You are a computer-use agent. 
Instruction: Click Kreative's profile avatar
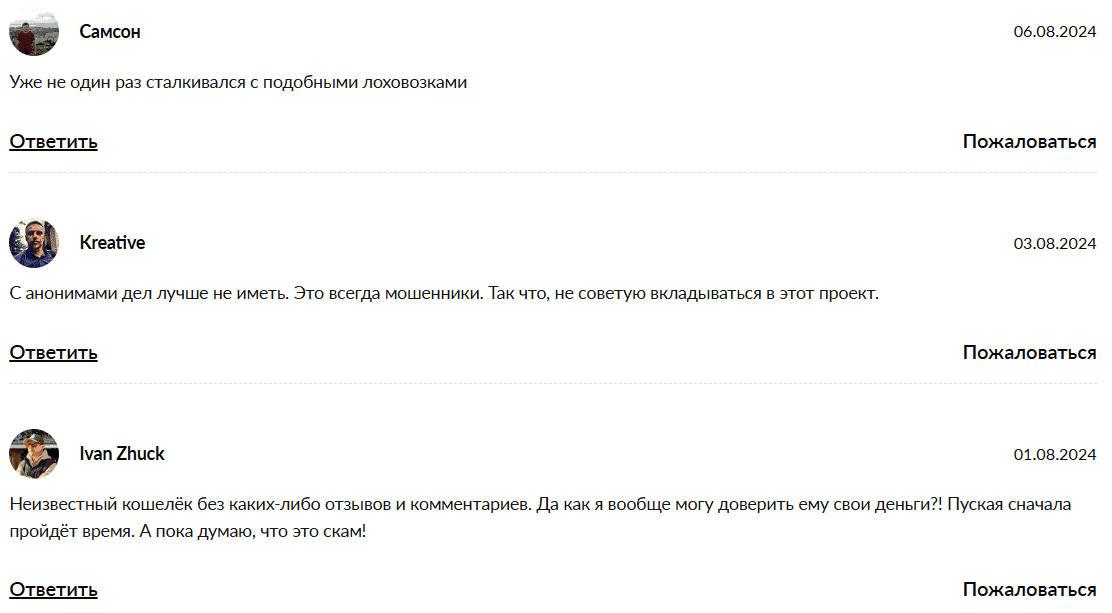(34, 243)
